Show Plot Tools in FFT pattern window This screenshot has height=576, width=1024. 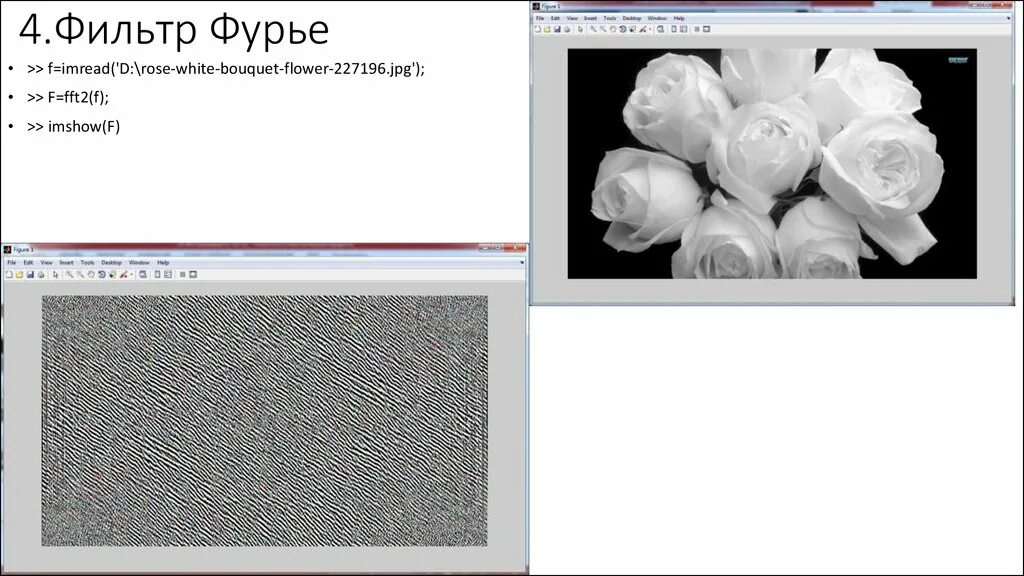(x=193, y=274)
